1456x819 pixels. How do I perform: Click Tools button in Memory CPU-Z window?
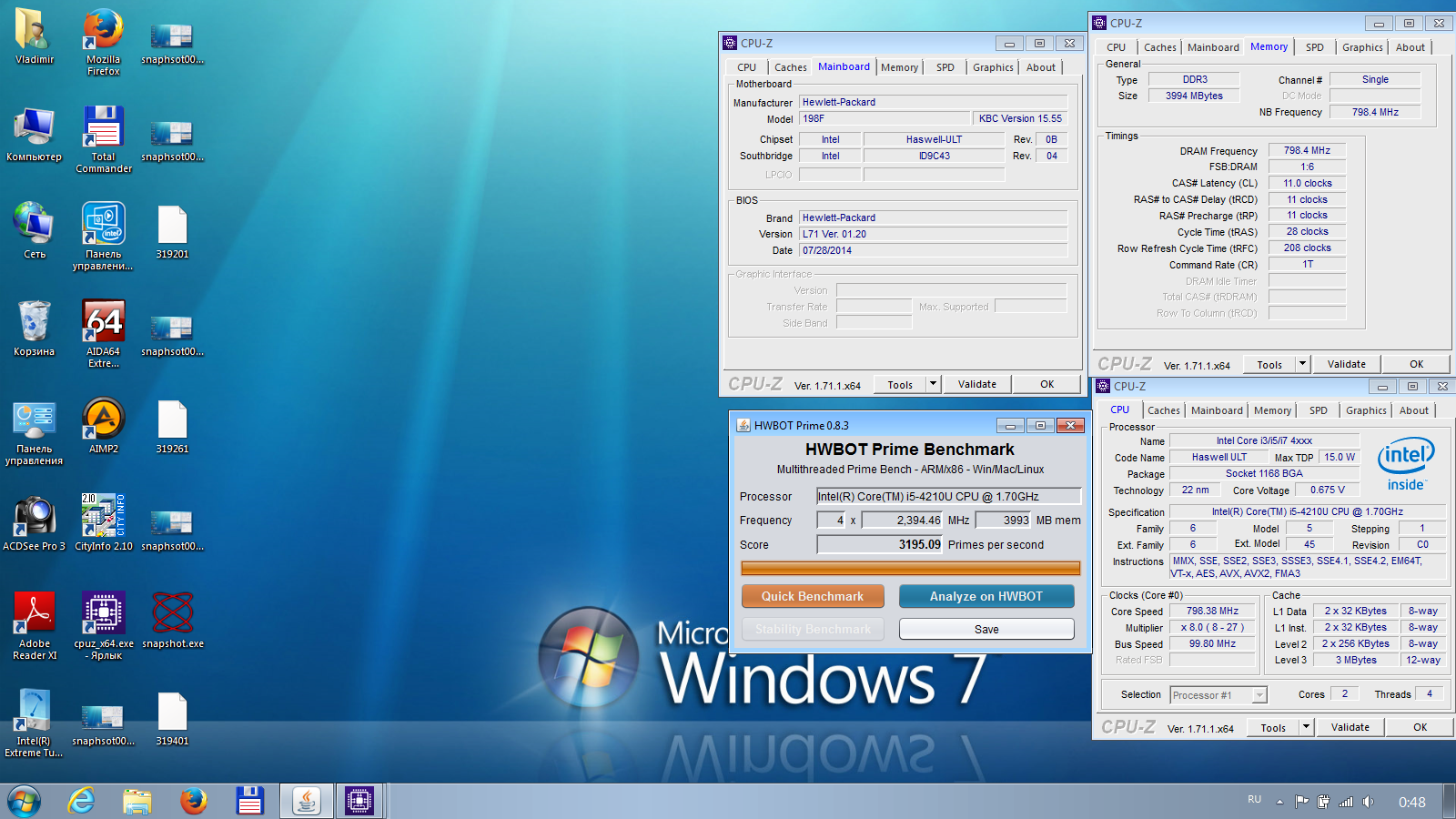1269,364
